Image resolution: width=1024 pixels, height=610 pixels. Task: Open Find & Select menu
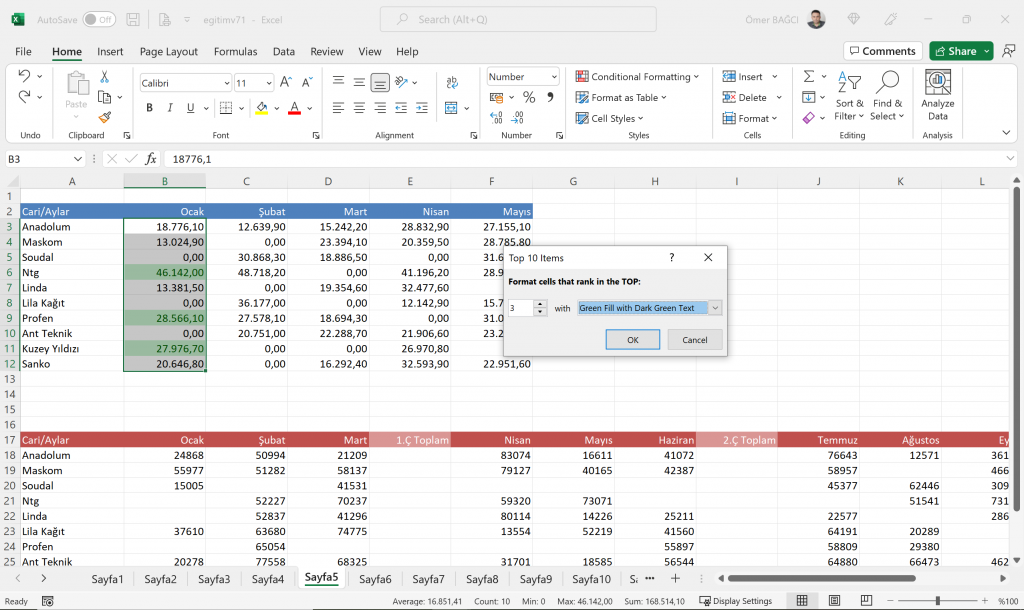[x=887, y=95]
